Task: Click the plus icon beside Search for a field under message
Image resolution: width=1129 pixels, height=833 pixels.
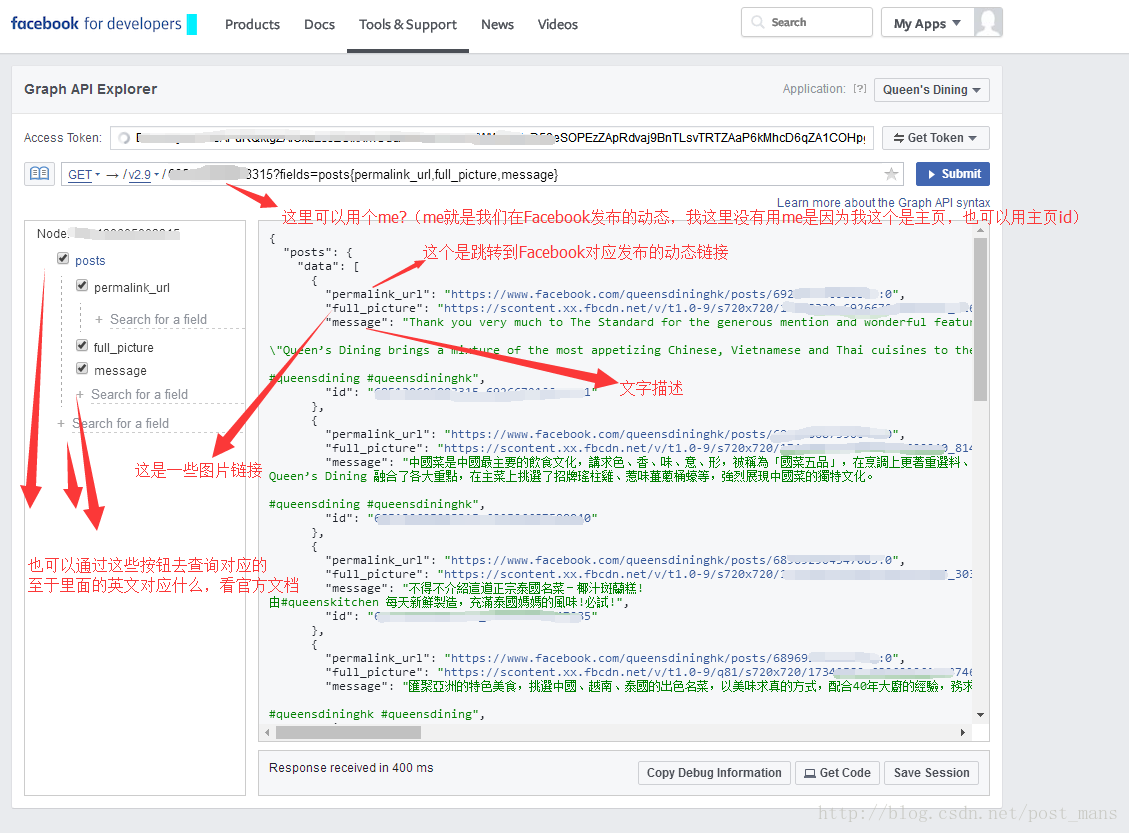Action: tap(80, 395)
